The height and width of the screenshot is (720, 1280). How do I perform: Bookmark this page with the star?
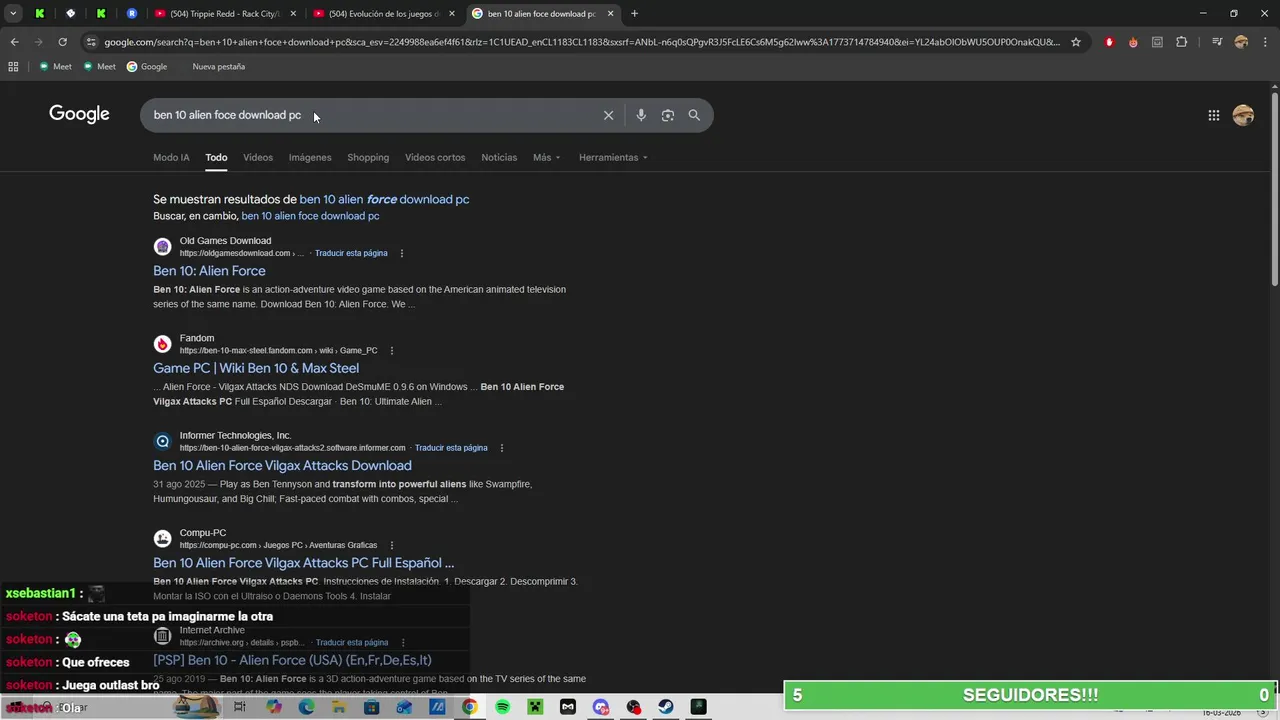1076,42
